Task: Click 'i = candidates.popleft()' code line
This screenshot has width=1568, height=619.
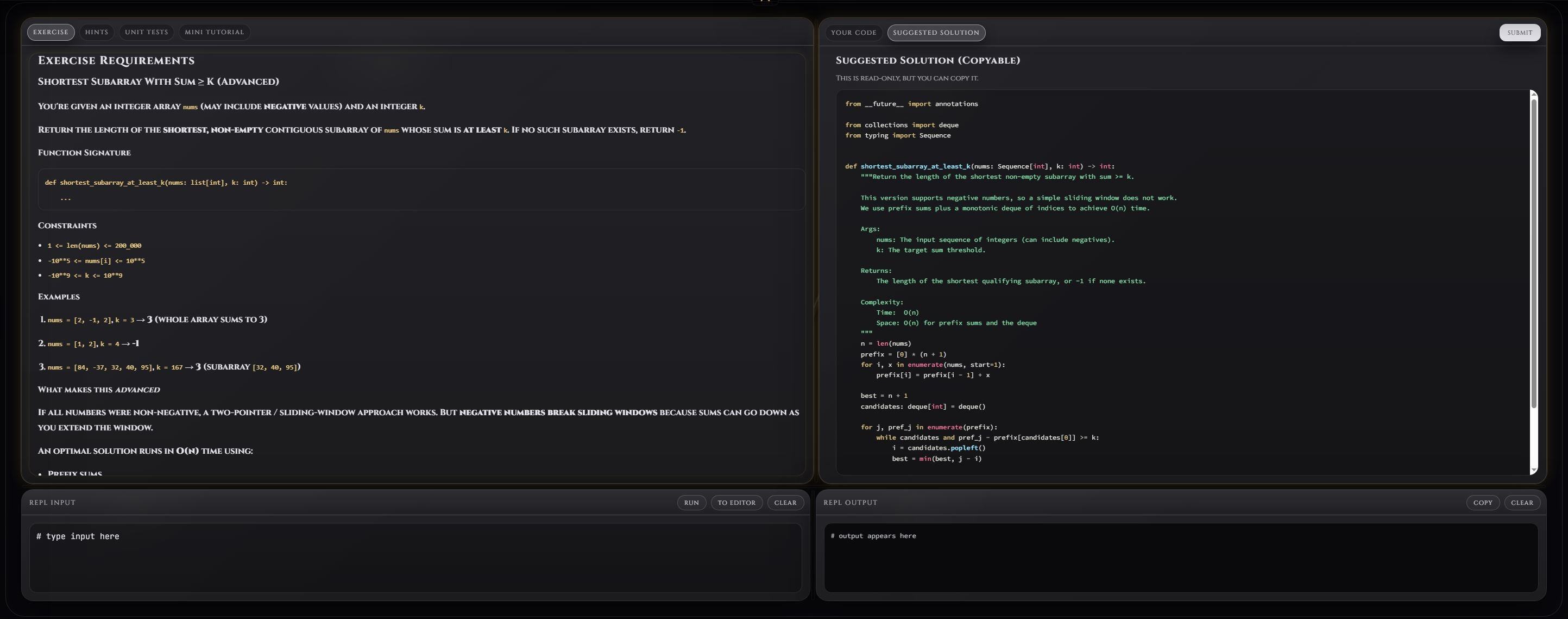Action: (x=939, y=448)
